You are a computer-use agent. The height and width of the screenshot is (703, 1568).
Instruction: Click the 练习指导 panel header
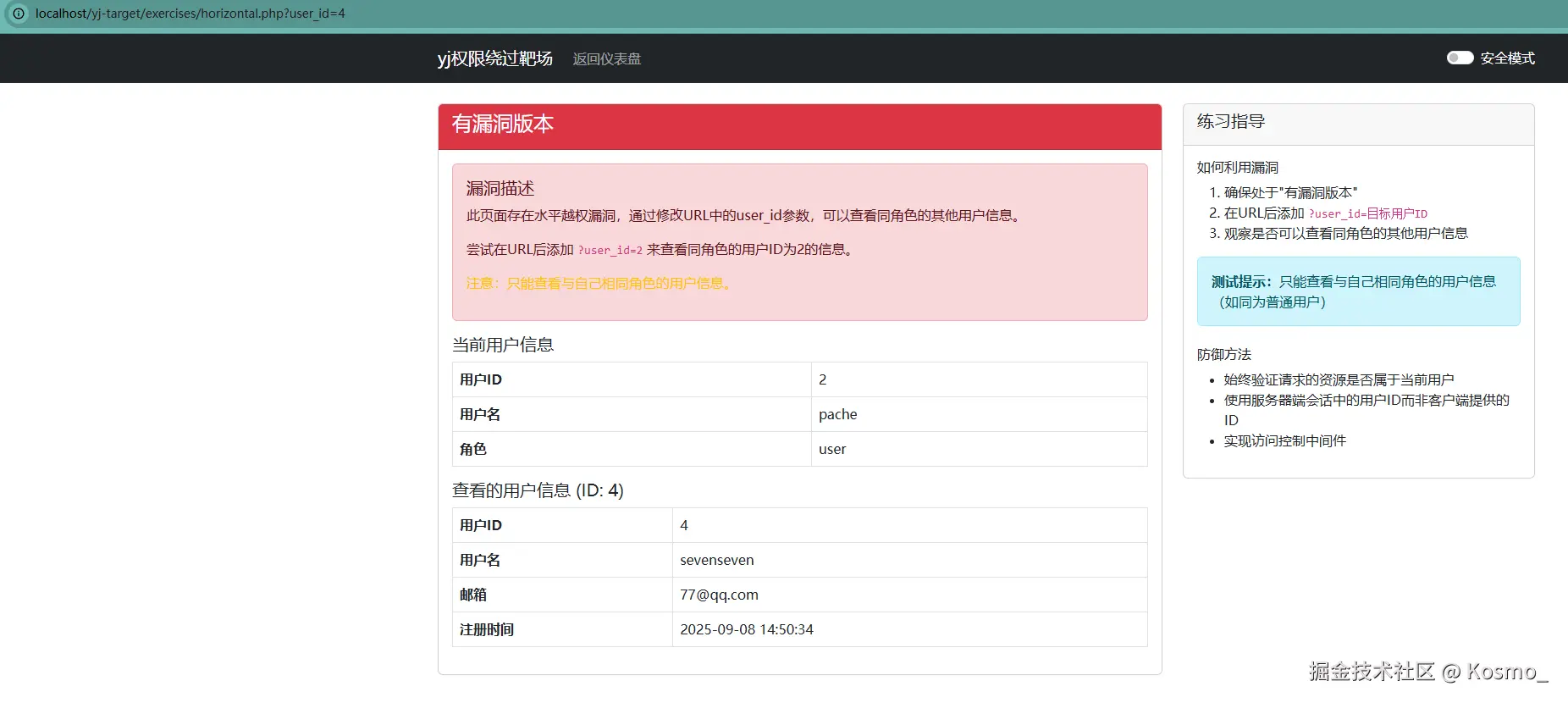pos(1358,125)
